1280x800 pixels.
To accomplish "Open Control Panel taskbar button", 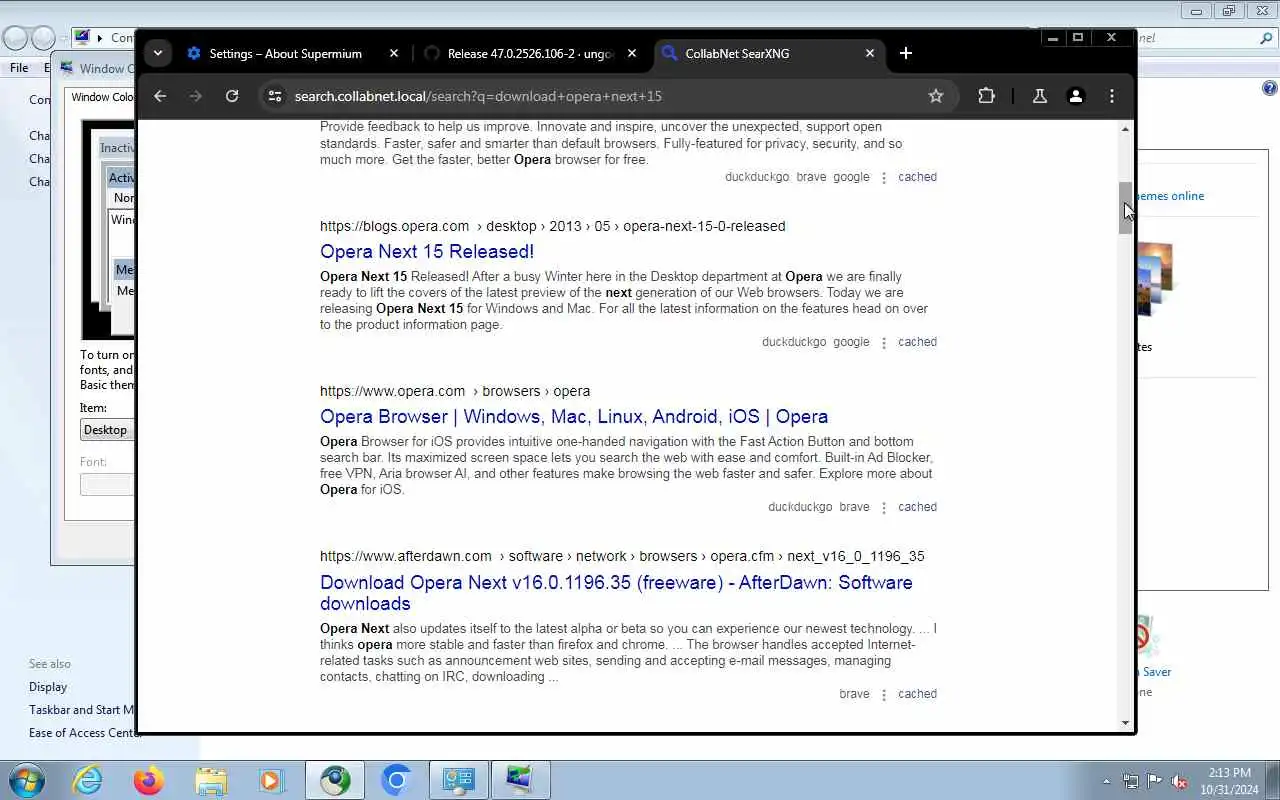I will click(459, 780).
